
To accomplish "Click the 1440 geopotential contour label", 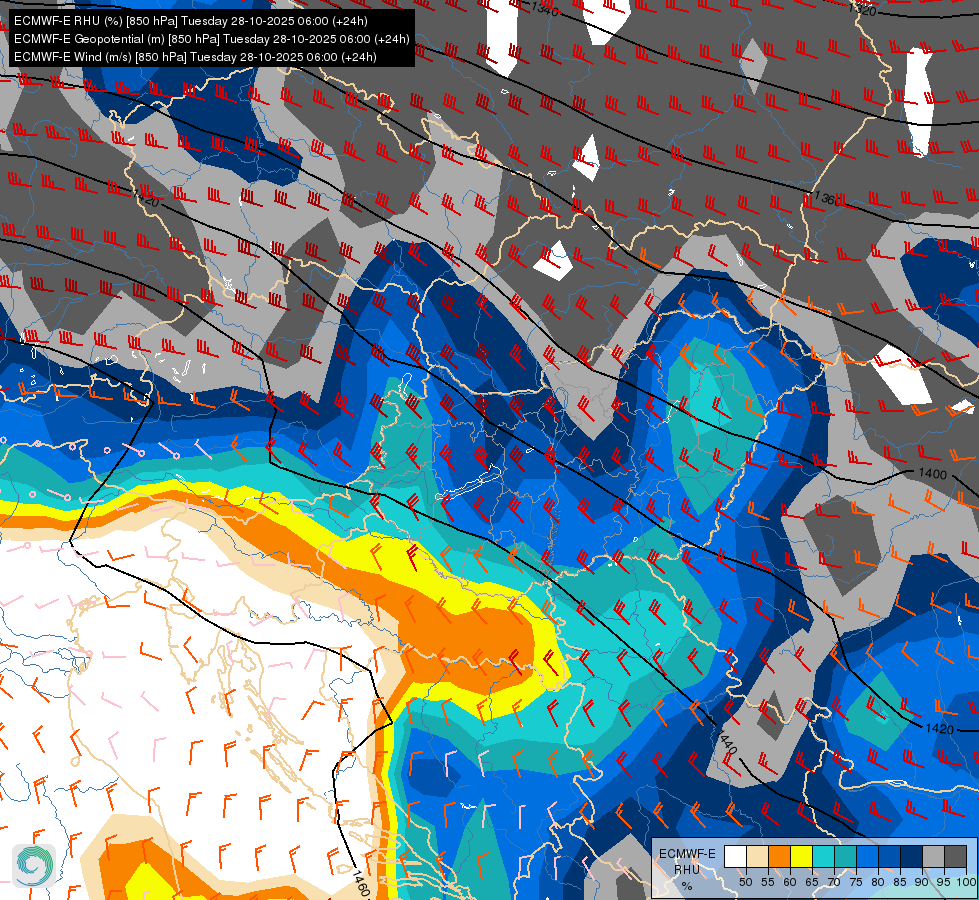I will pyautogui.click(x=728, y=741).
